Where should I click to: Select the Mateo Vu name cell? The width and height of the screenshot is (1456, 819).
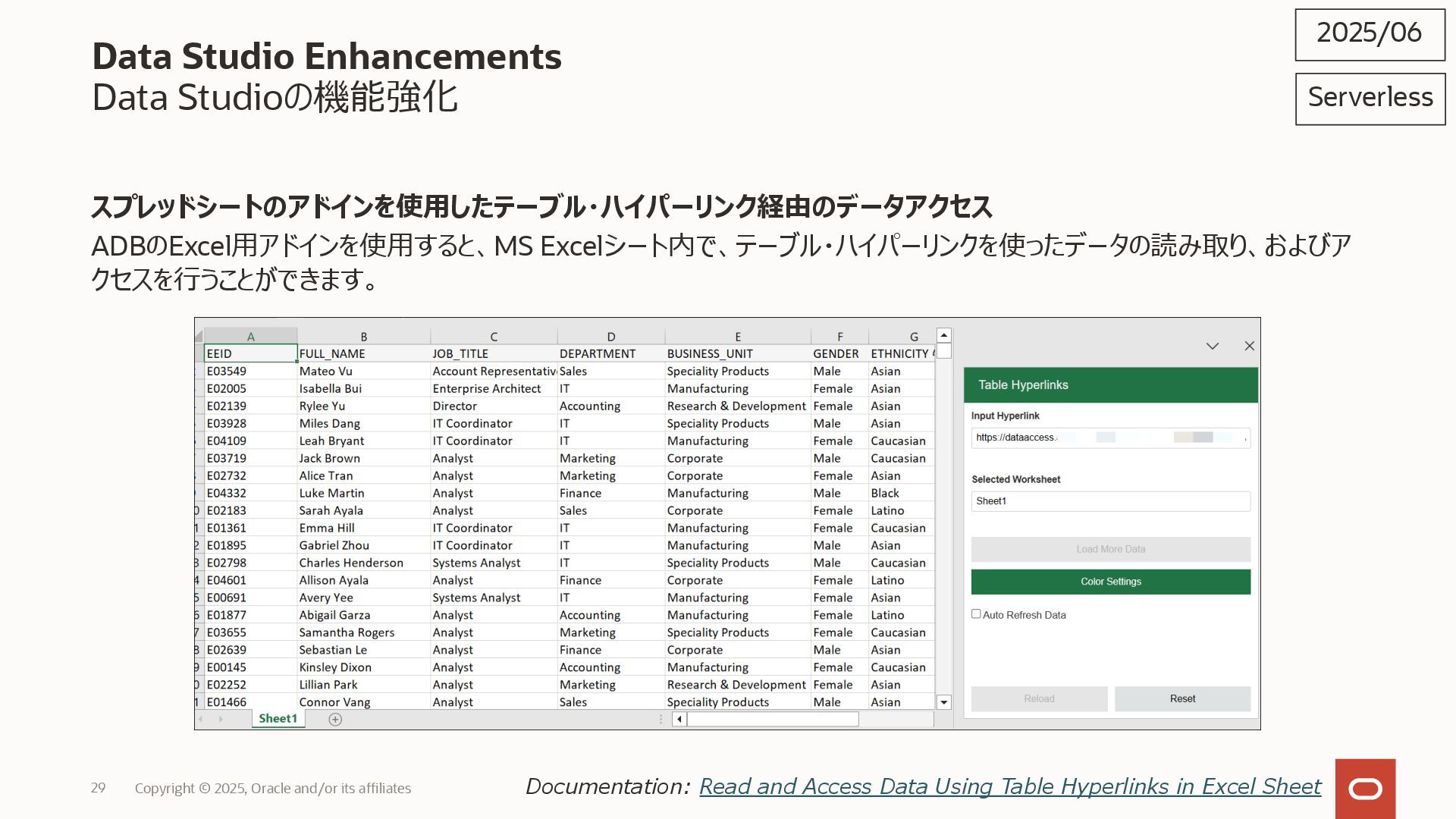click(363, 371)
